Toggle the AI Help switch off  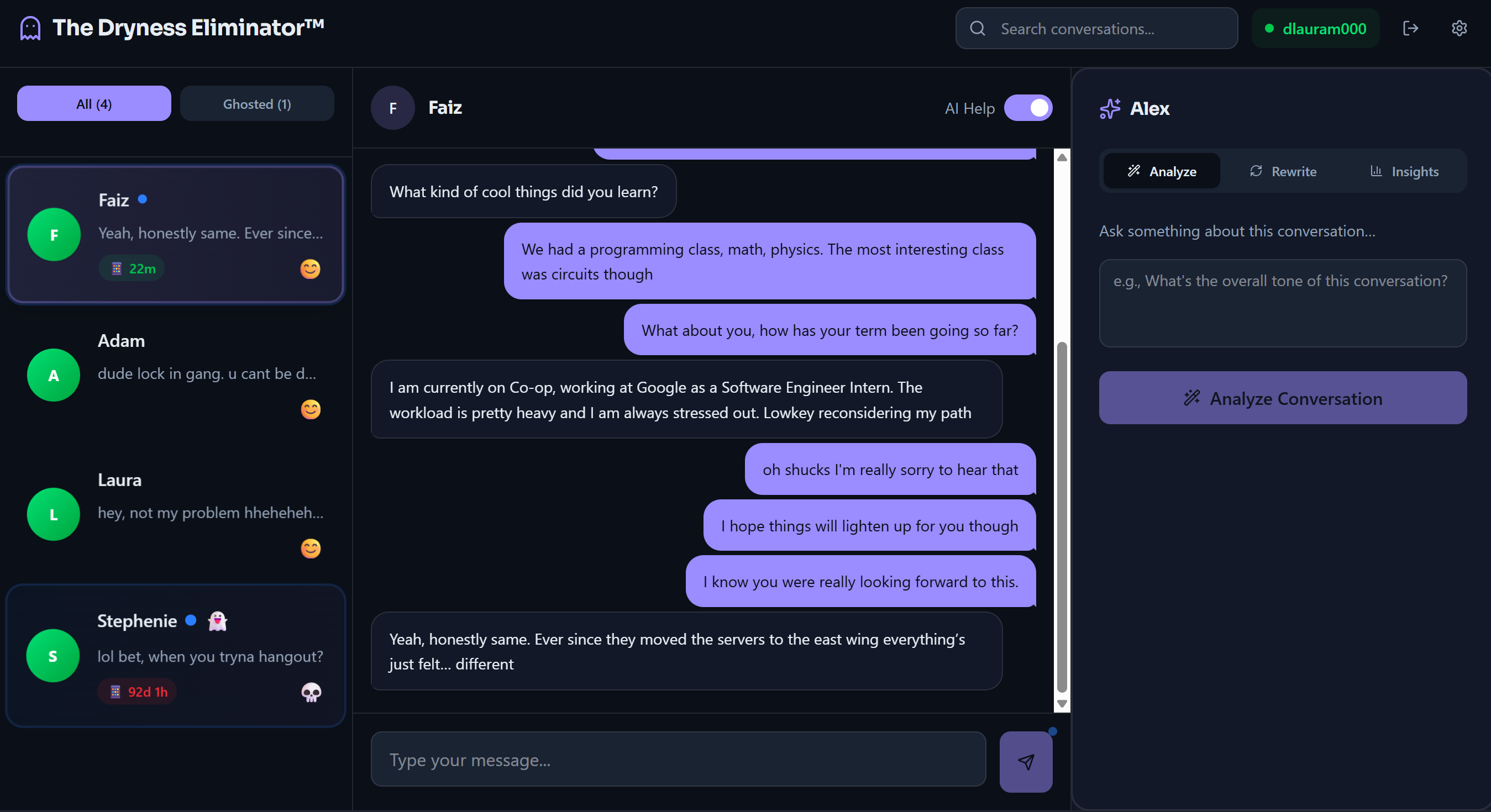[x=1028, y=108]
